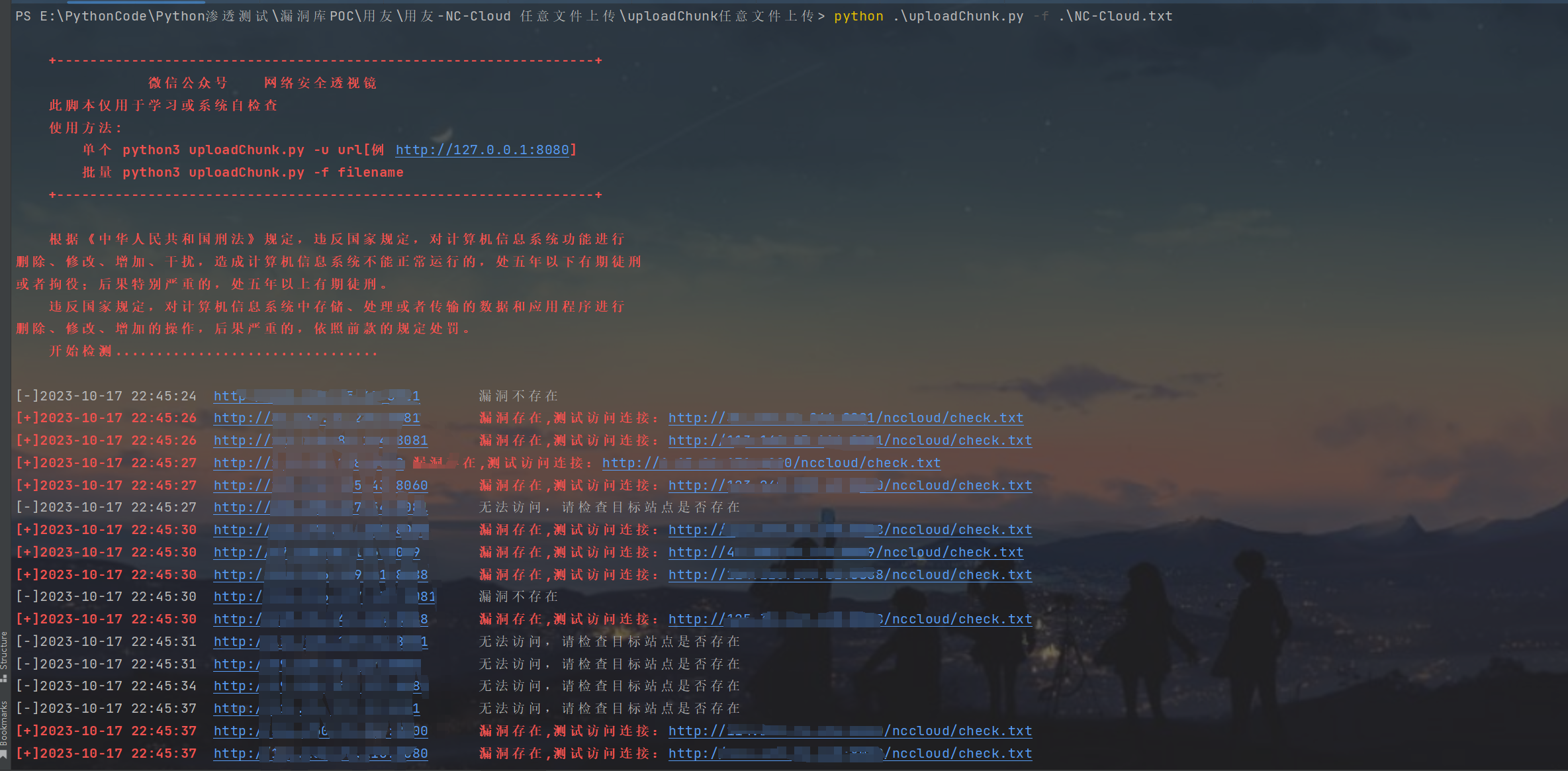Screen dimensions: 1568x771
Task: Open check.txt link on 8060 row
Action: click(x=849, y=485)
